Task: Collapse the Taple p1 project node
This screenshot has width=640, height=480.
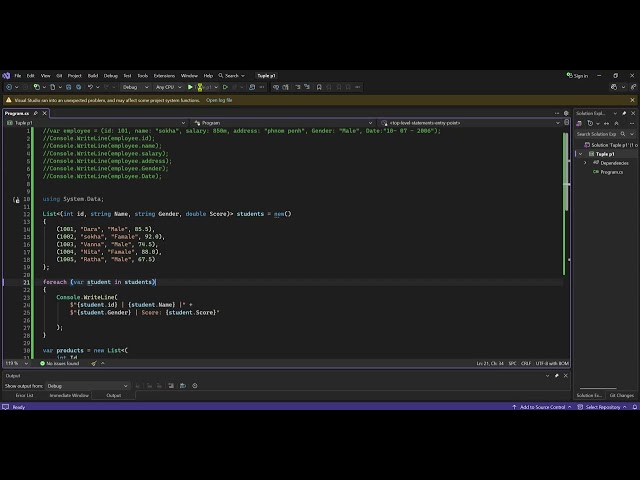Action: (580, 154)
